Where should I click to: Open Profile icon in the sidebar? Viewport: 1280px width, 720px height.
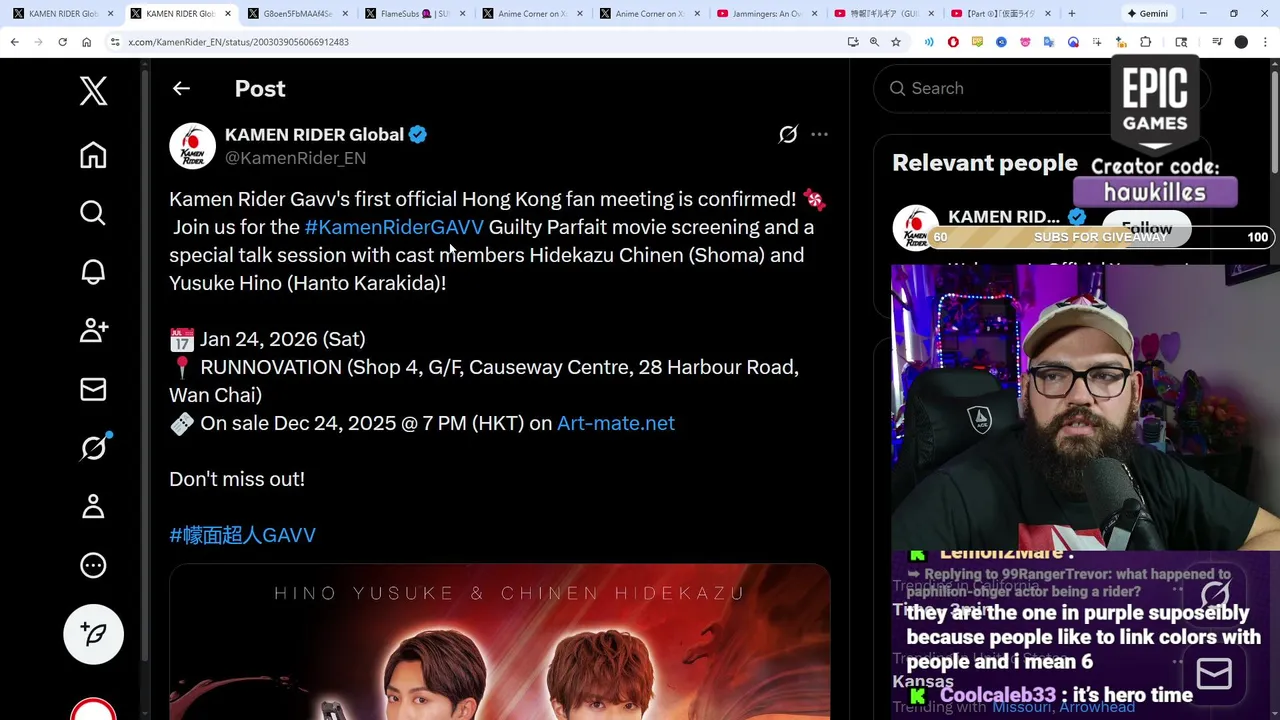click(93, 506)
